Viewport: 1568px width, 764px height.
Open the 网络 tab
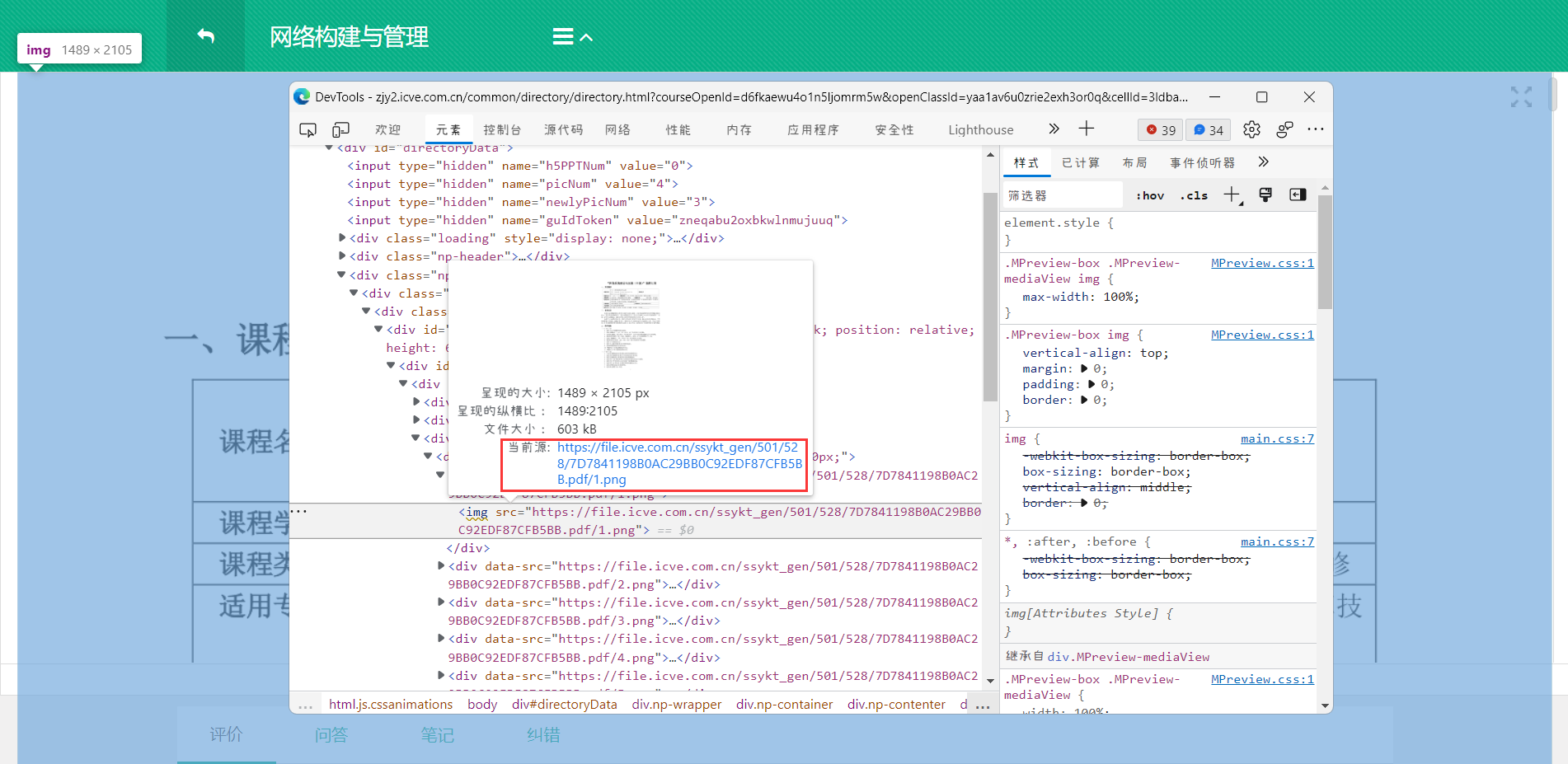pyautogui.click(x=617, y=129)
